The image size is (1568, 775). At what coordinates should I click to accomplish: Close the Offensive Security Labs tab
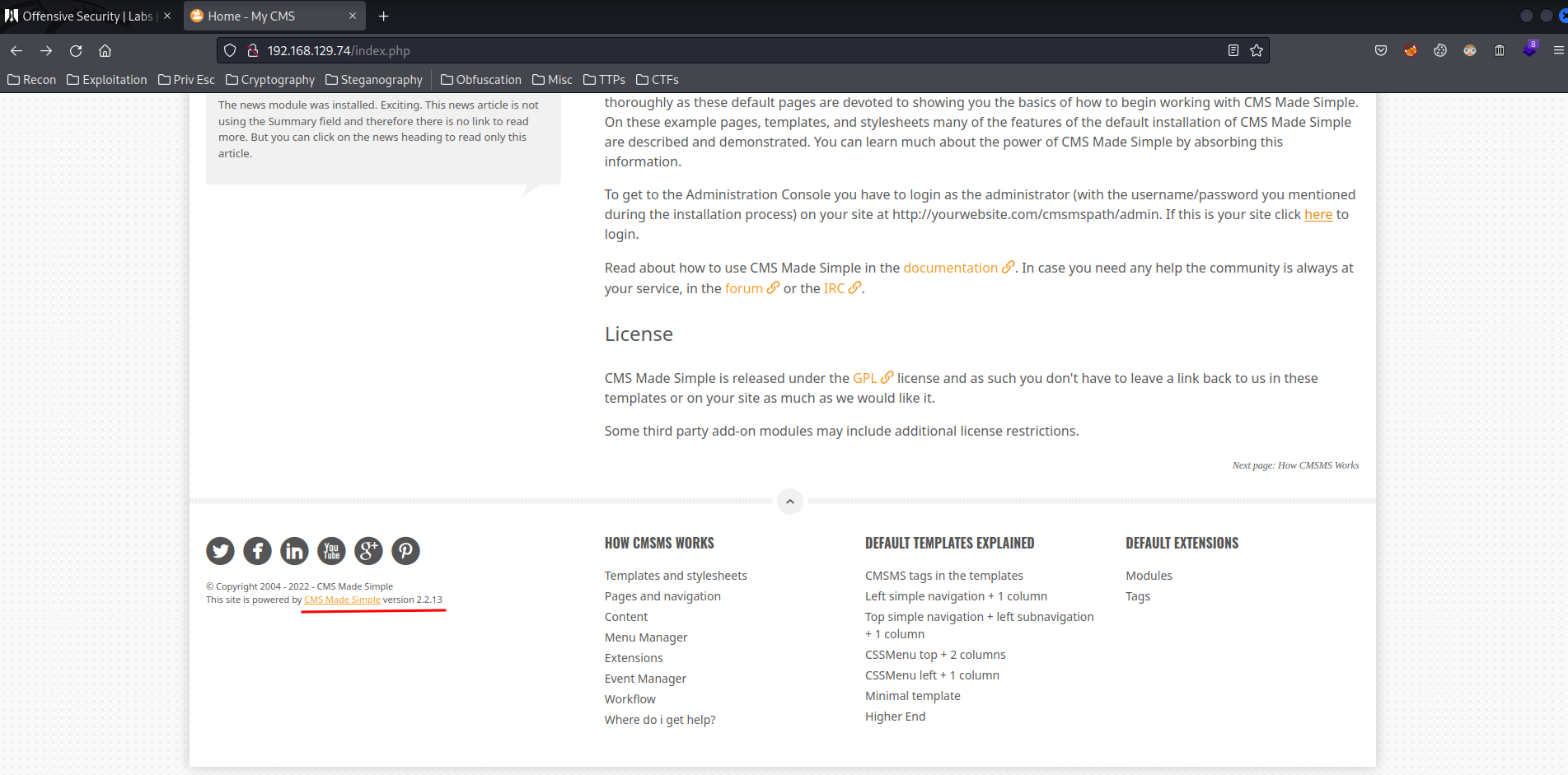pyautogui.click(x=167, y=16)
